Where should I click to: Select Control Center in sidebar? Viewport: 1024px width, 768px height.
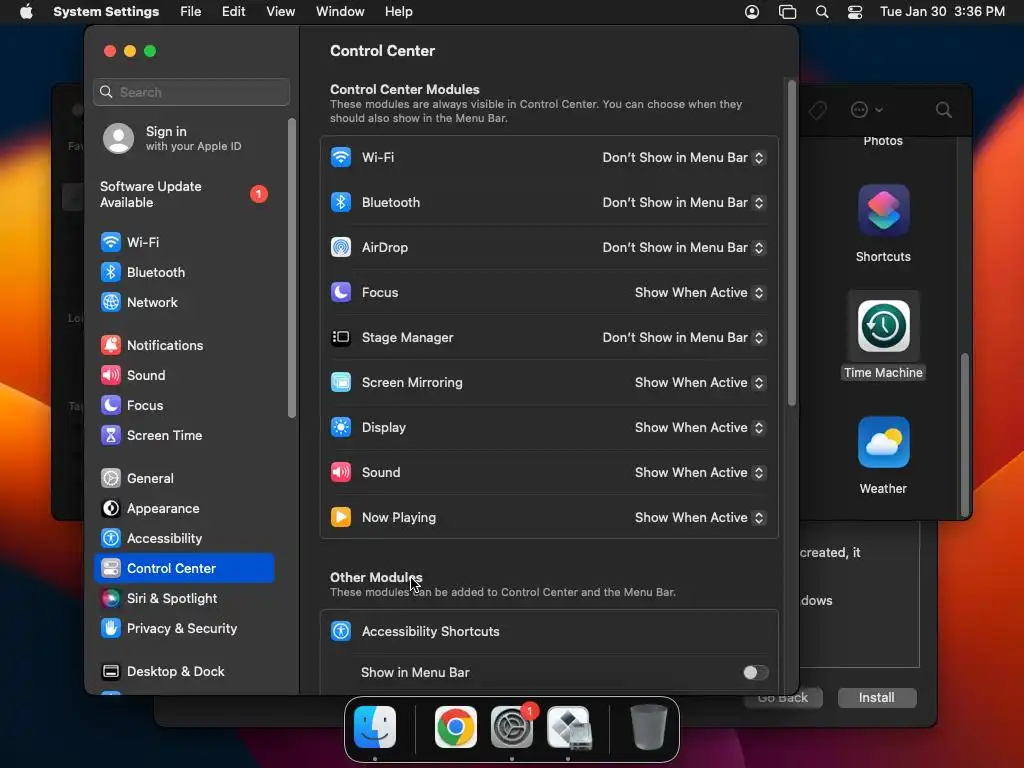click(x=184, y=568)
